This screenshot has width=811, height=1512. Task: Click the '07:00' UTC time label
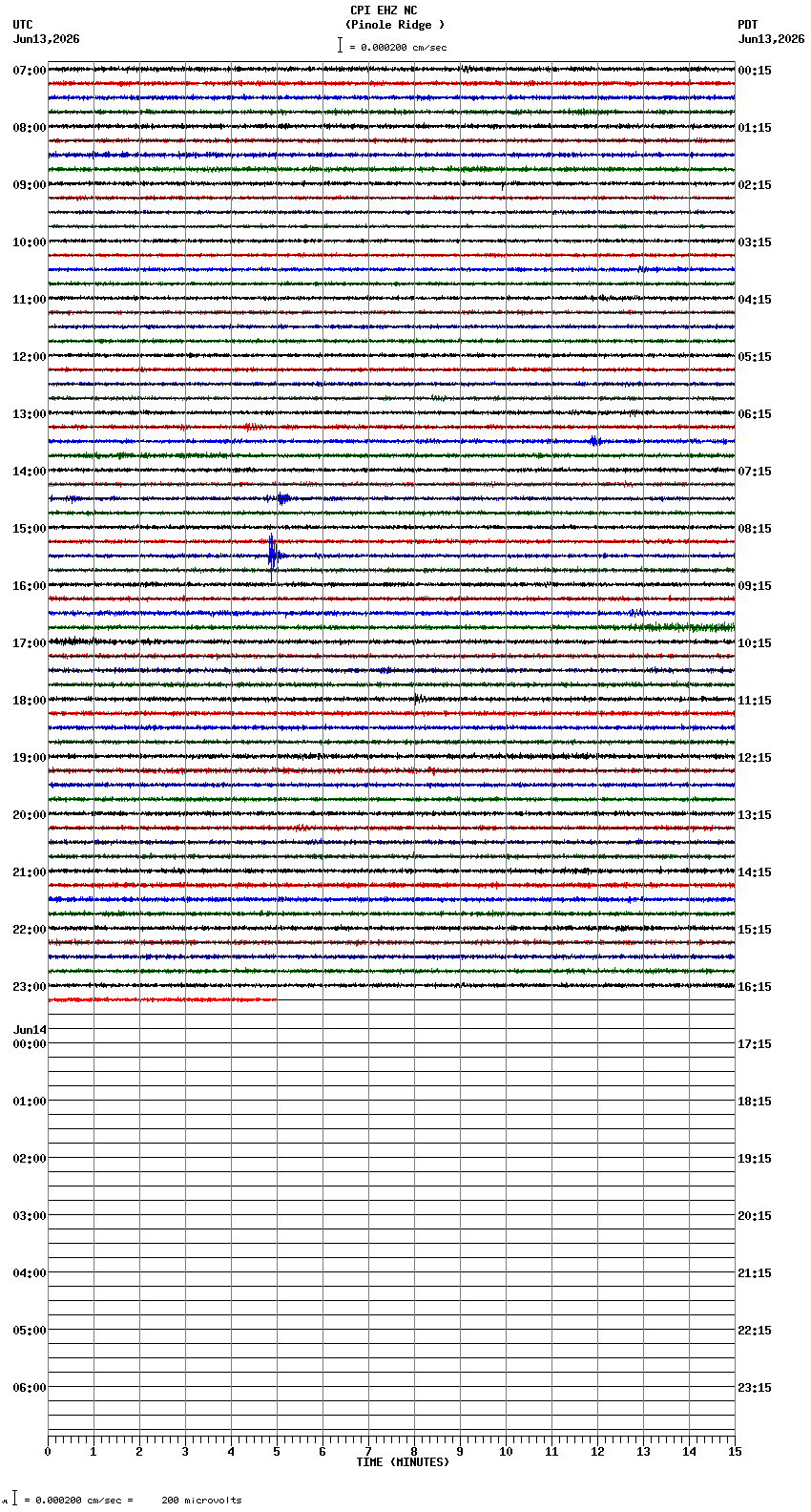click(x=30, y=71)
